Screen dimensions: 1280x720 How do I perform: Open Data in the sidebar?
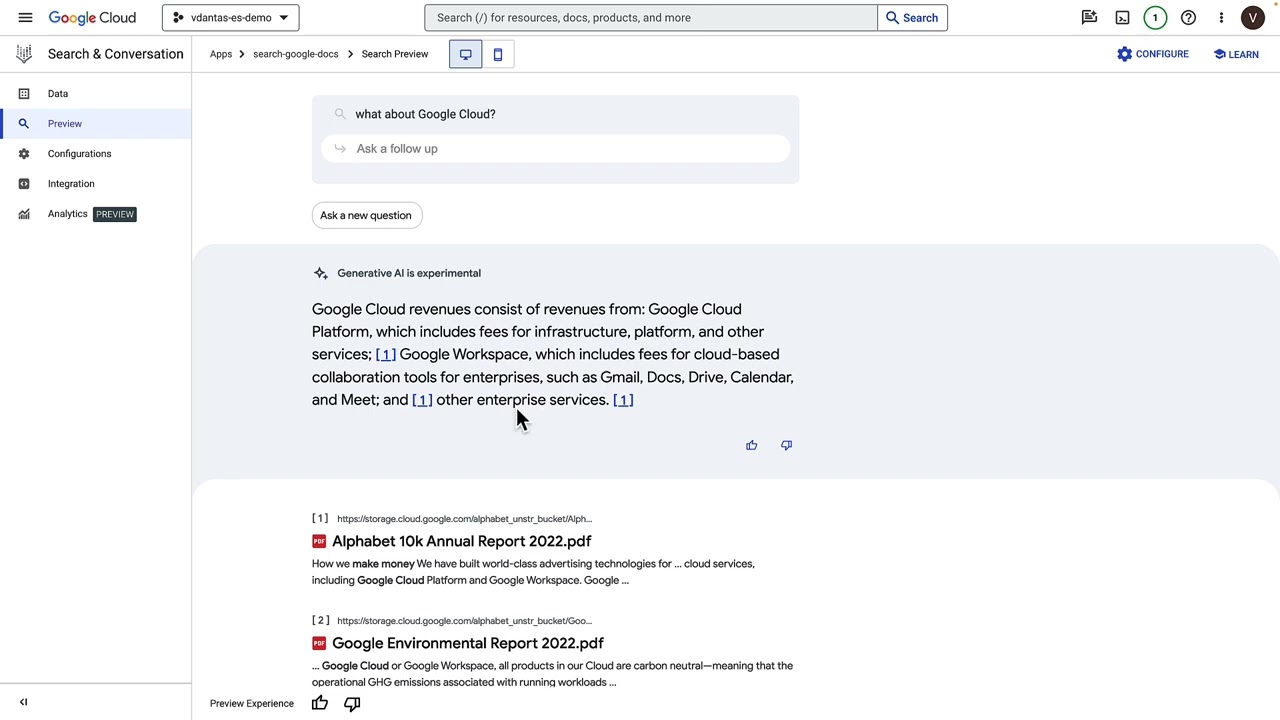point(58,93)
